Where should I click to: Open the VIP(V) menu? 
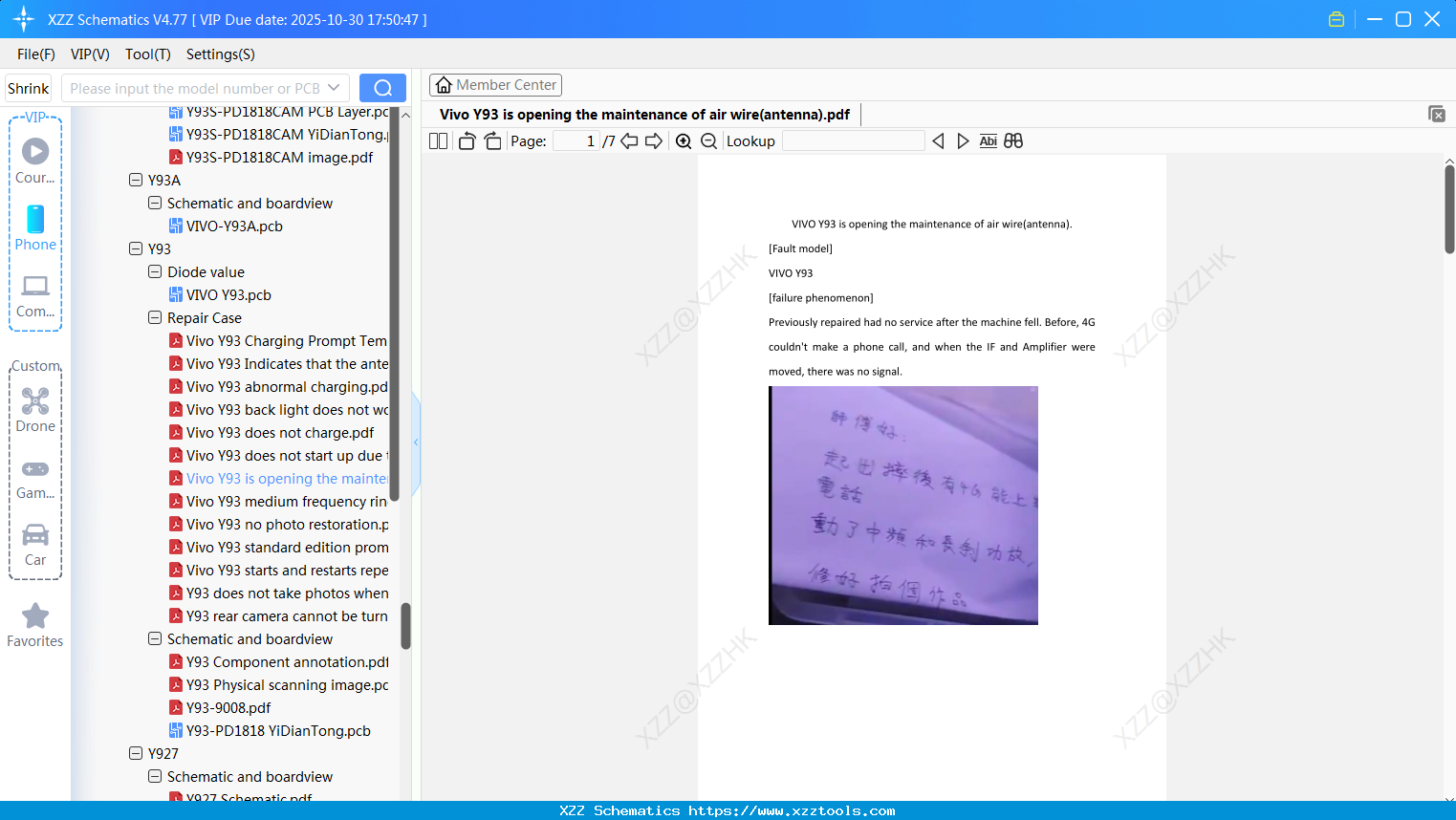point(90,54)
